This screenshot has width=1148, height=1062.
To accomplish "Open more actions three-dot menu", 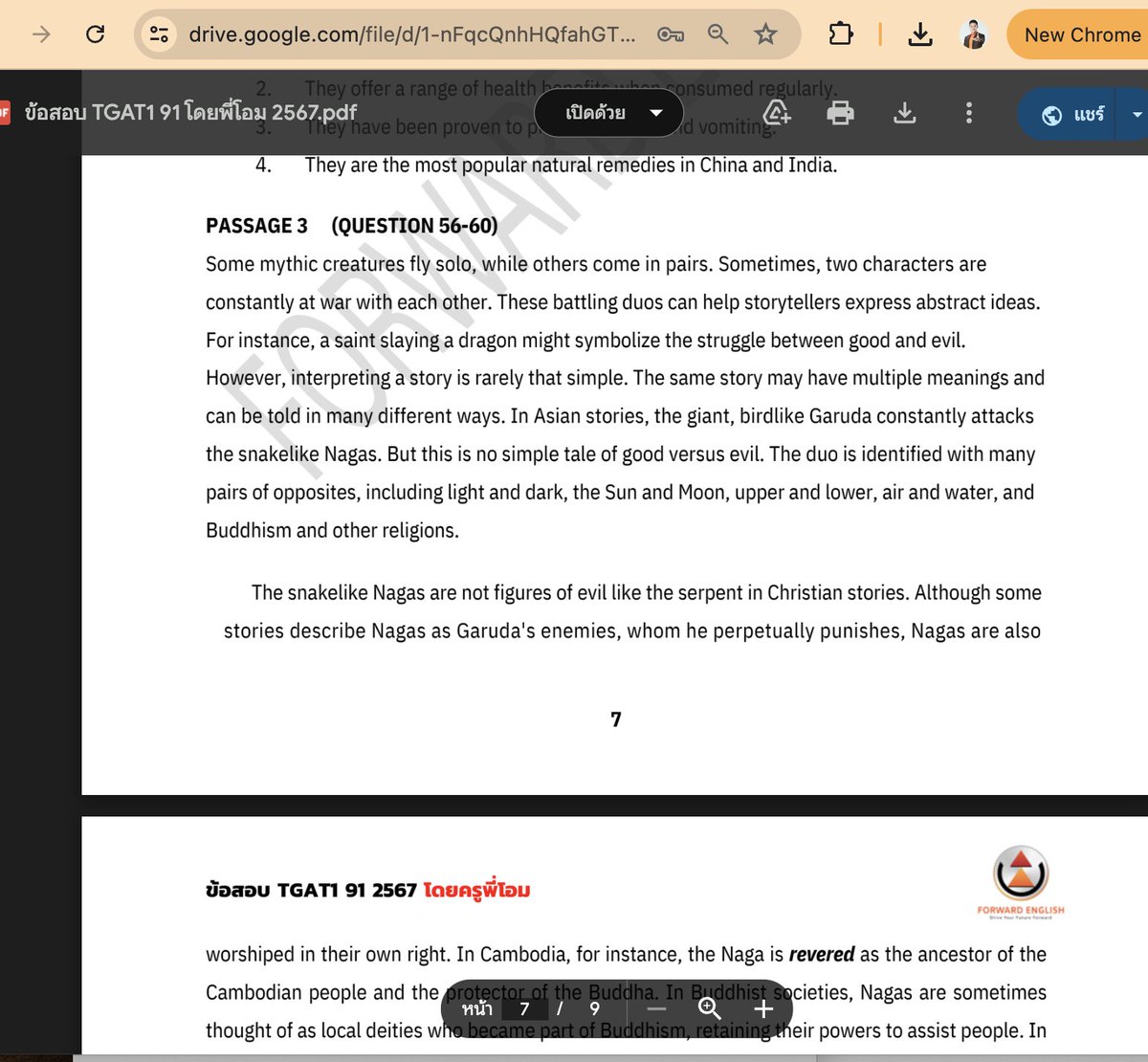I will pyautogui.click(x=969, y=113).
